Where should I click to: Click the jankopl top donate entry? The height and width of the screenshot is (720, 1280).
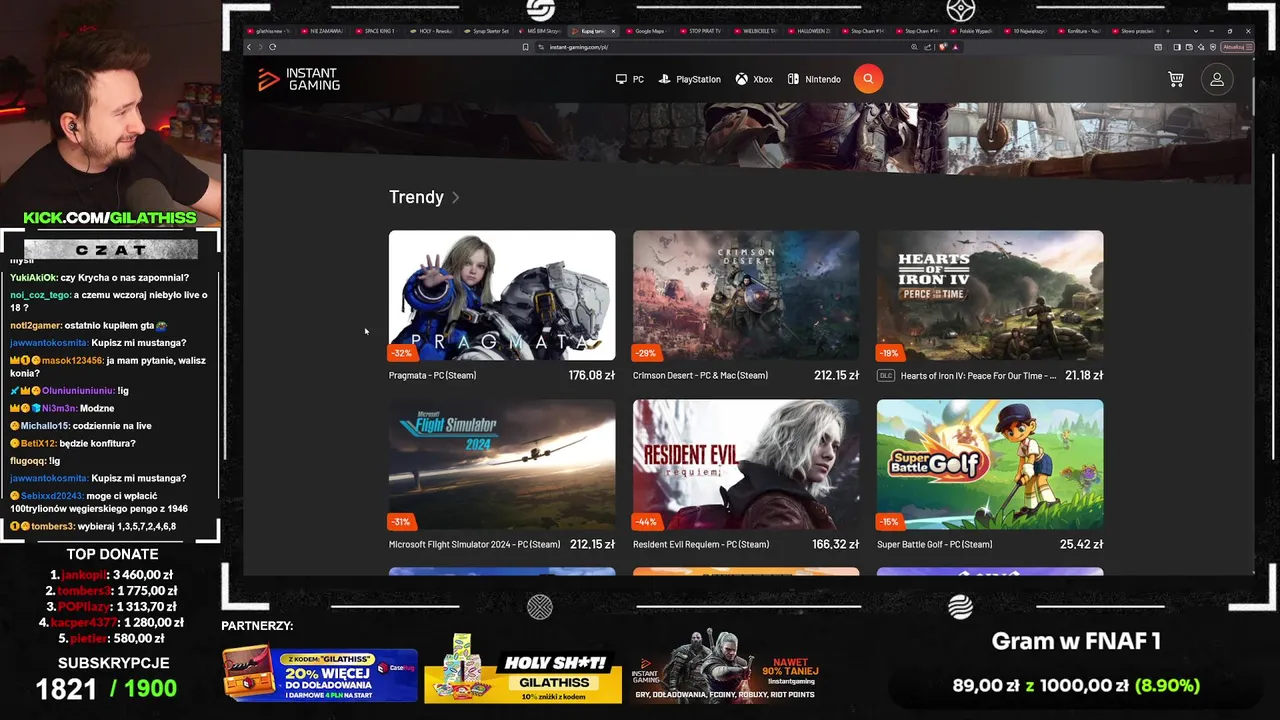111,575
